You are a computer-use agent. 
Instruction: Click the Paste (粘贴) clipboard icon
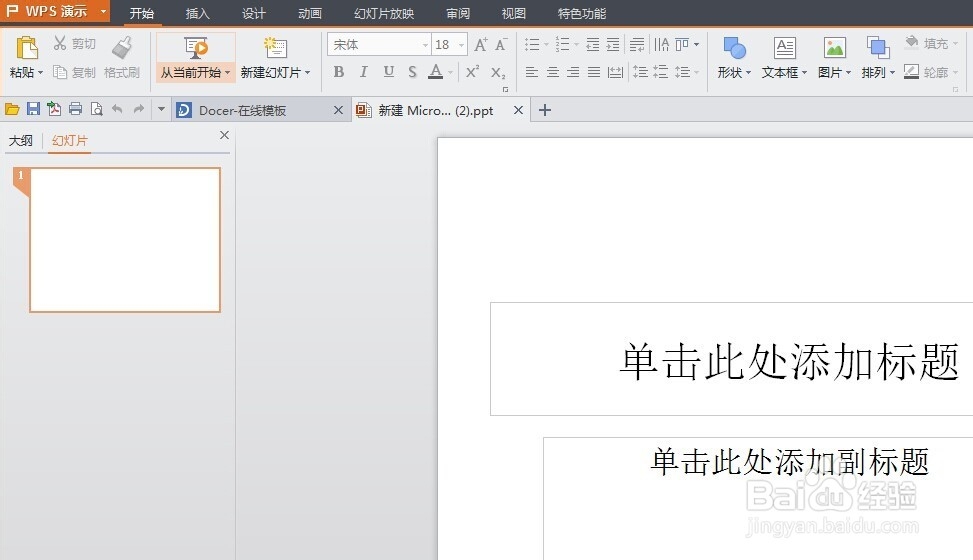27,48
